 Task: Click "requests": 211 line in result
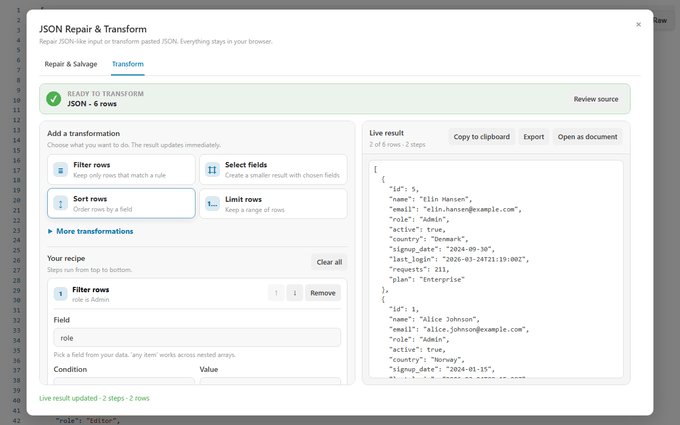pos(419,269)
